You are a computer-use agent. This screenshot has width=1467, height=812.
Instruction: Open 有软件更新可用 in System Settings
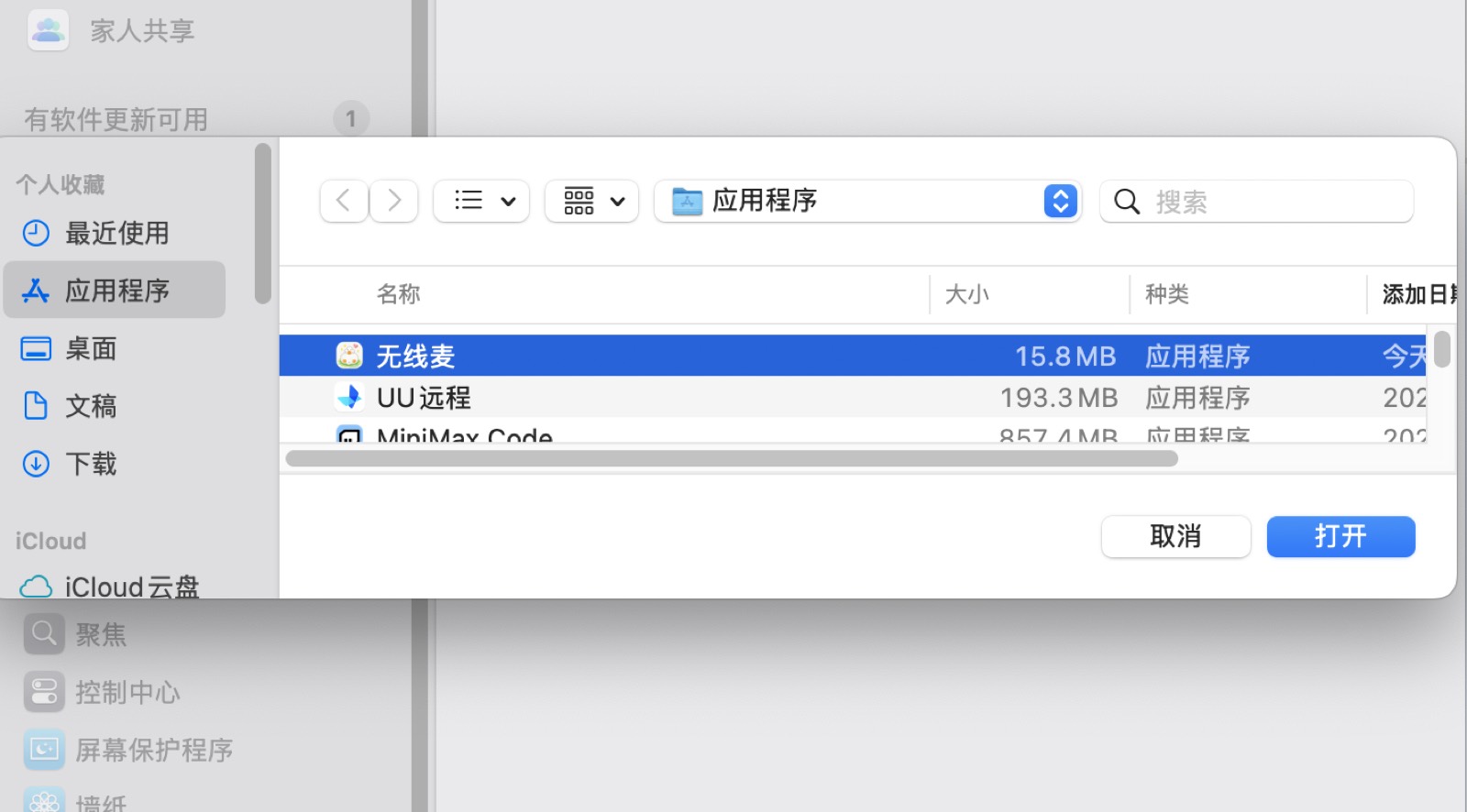click(x=197, y=119)
